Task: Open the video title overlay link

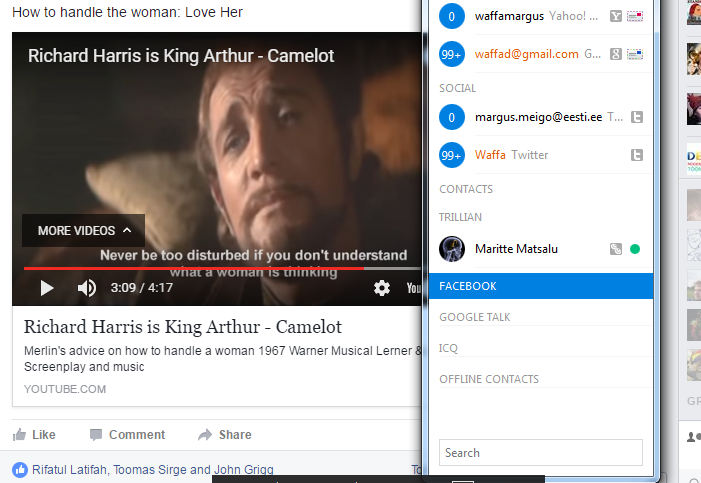Action: click(181, 56)
